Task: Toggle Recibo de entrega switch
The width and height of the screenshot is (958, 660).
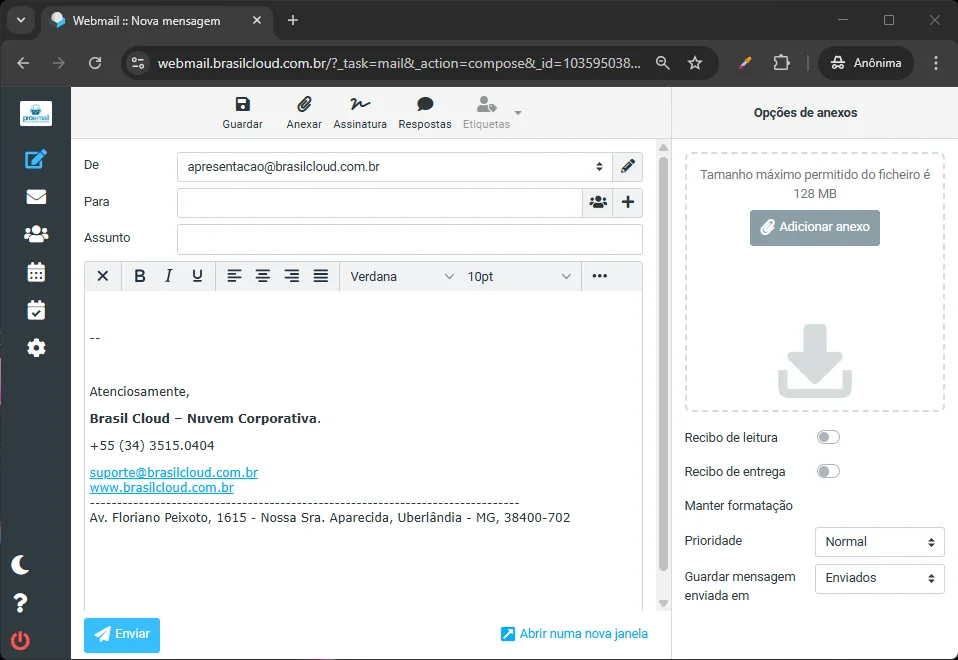Action: tap(828, 472)
